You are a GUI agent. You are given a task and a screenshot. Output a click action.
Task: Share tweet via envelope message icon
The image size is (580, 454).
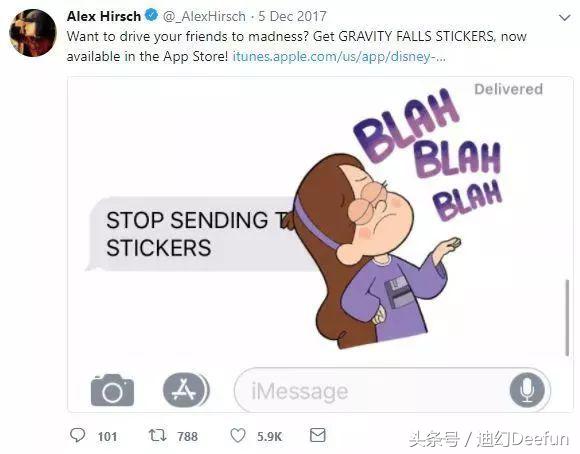tap(318, 435)
